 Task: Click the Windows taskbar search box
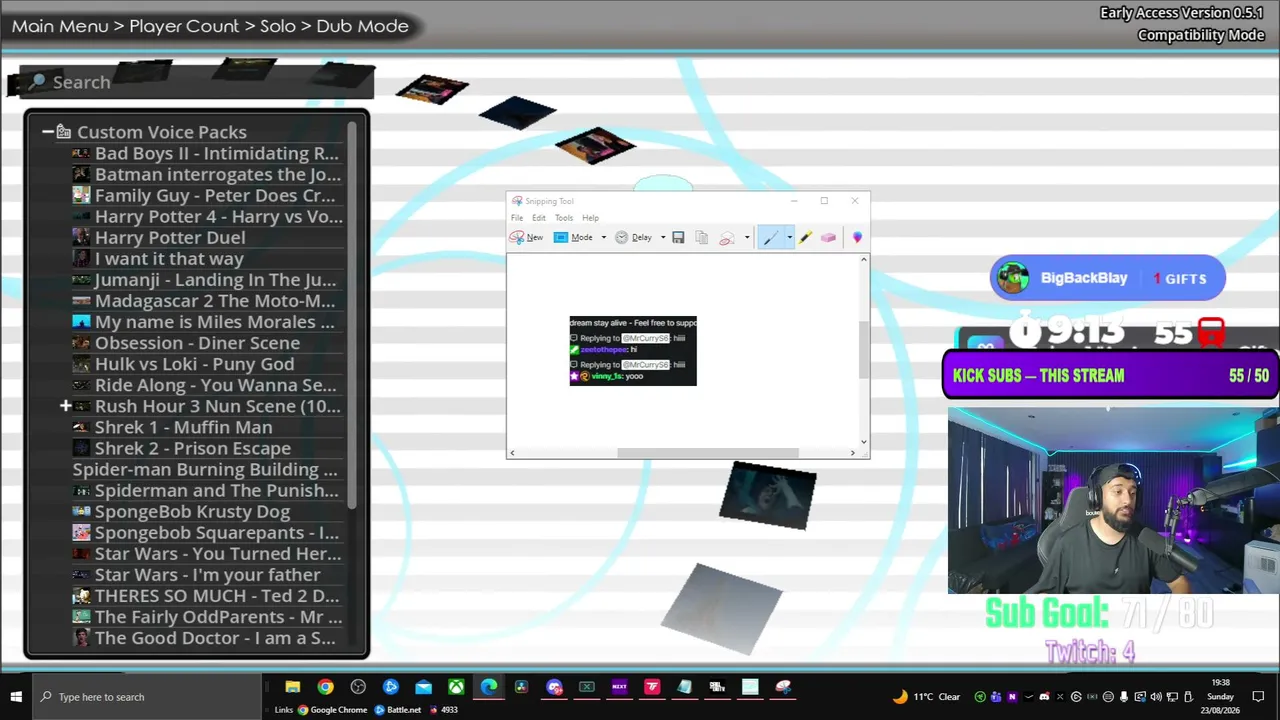pyautogui.click(x=148, y=697)
